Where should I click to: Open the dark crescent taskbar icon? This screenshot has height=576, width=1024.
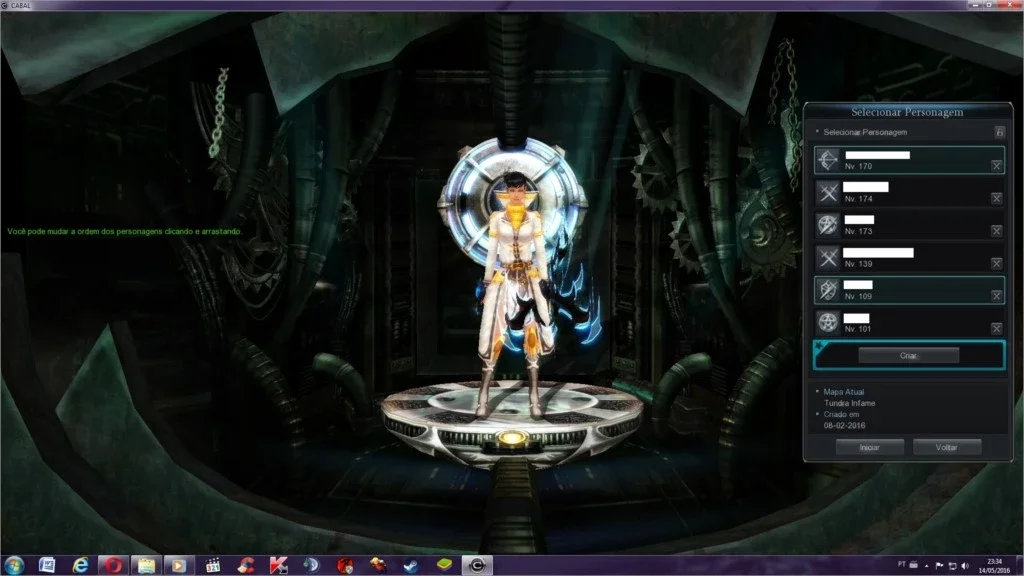tap(312, 565)
